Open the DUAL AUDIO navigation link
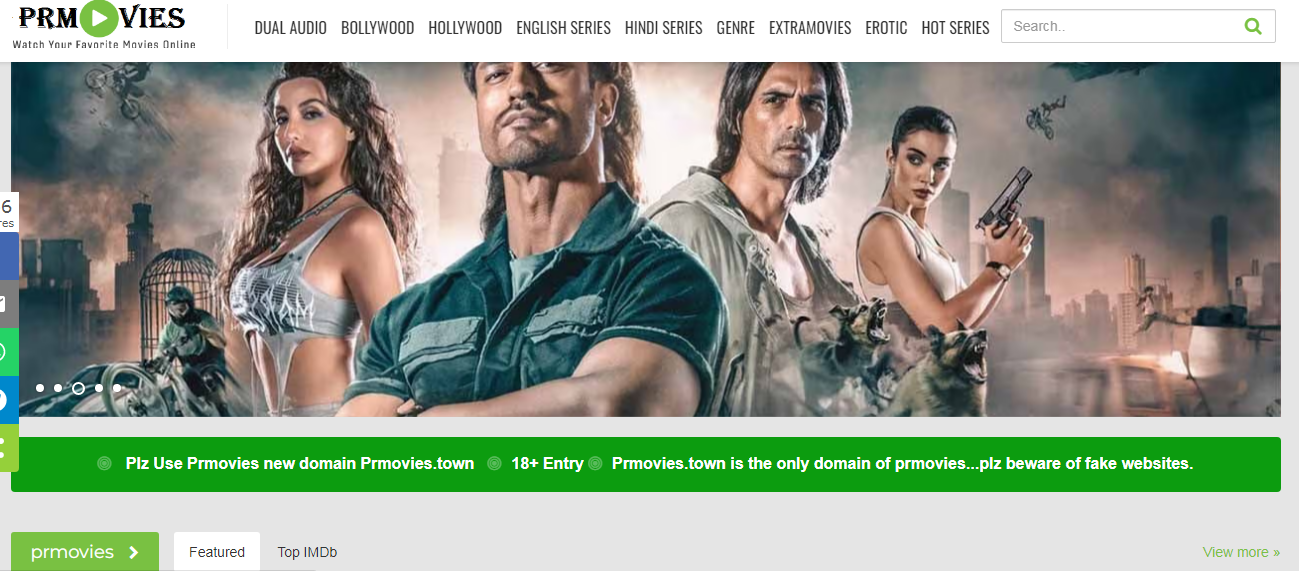 click(290, 28)
